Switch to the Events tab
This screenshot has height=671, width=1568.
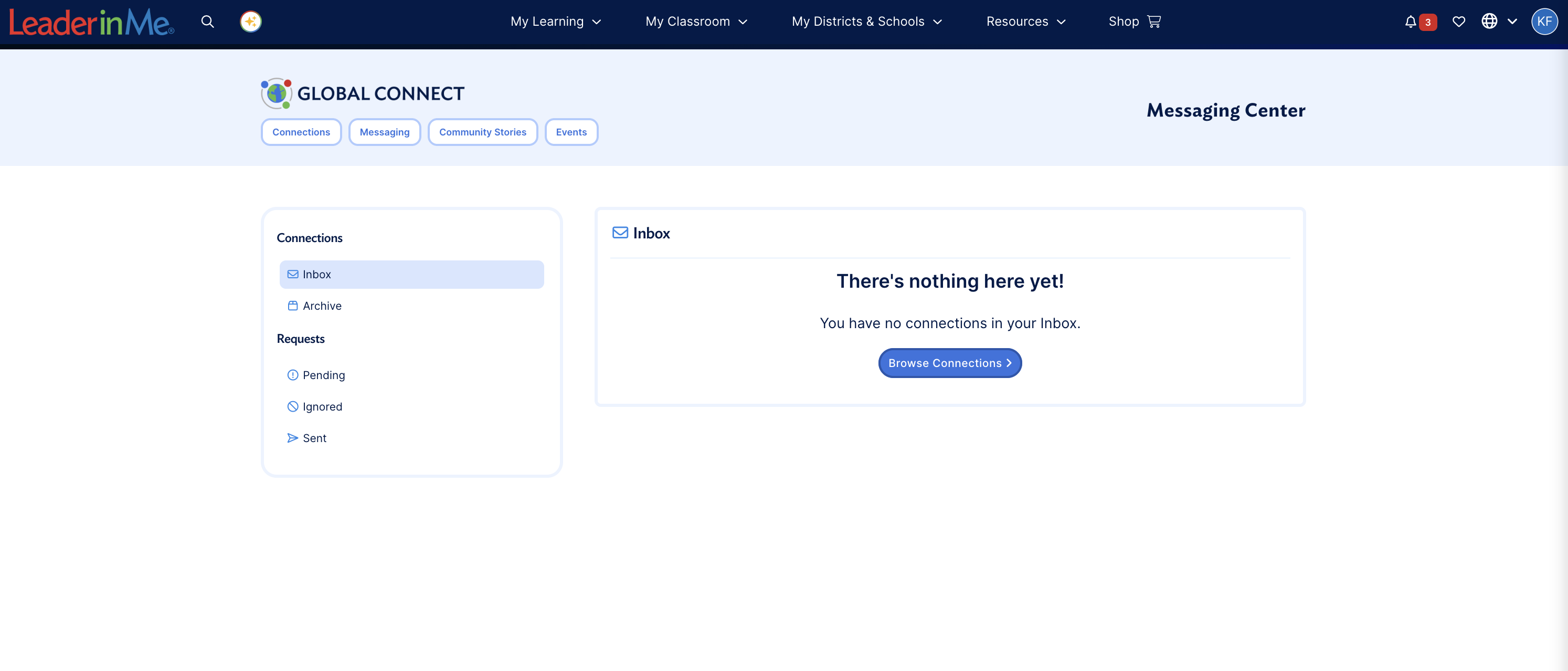coord(571,132)
